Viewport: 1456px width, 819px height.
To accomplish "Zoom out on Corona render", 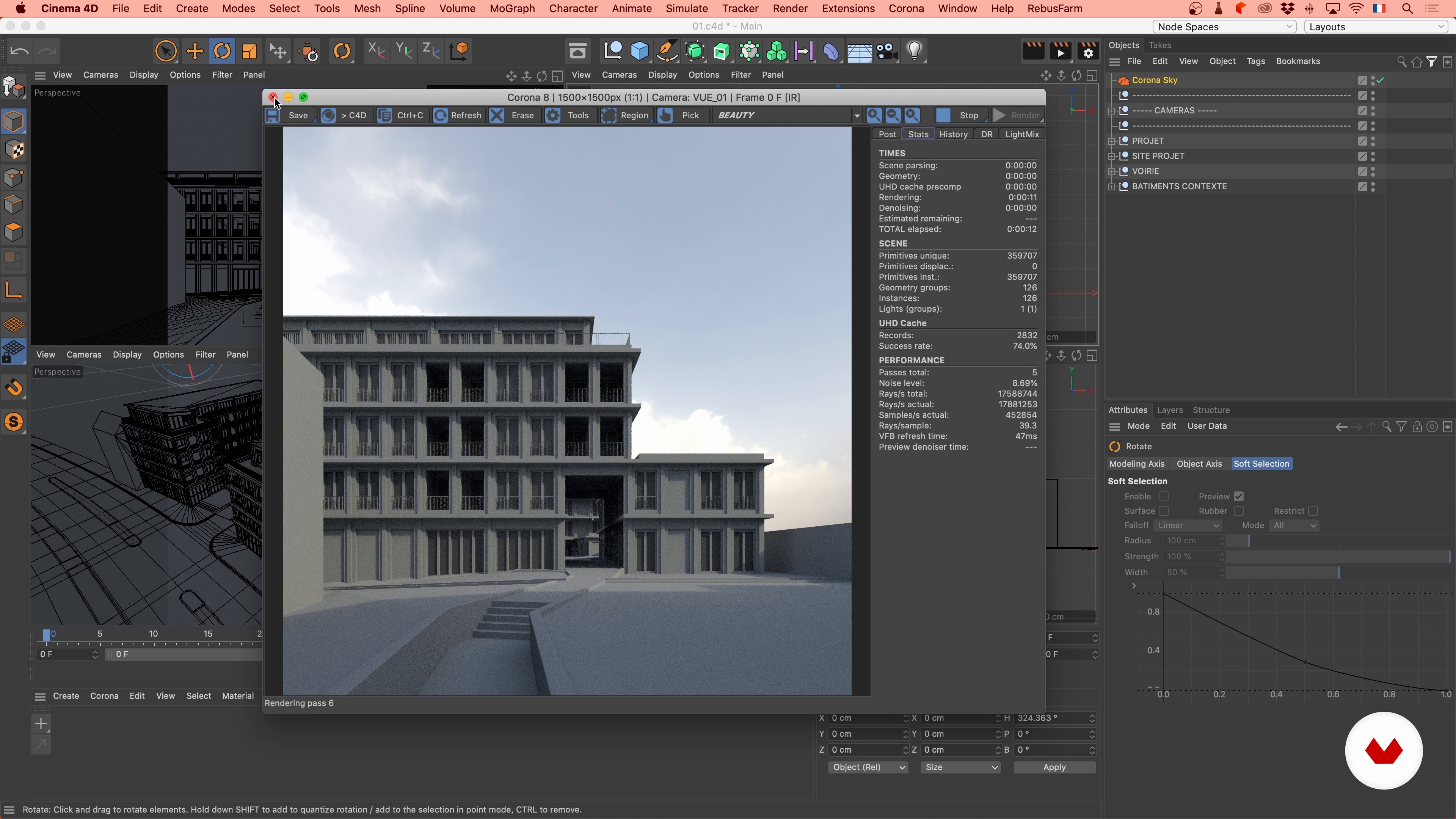I will (x=893, y=115).
